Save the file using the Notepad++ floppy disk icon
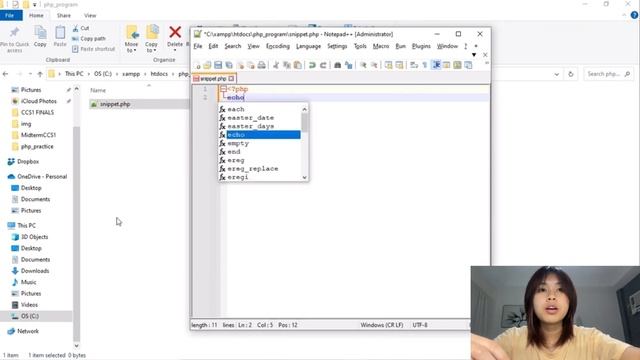Screen dimensions: 640x360 pos(218,65)
